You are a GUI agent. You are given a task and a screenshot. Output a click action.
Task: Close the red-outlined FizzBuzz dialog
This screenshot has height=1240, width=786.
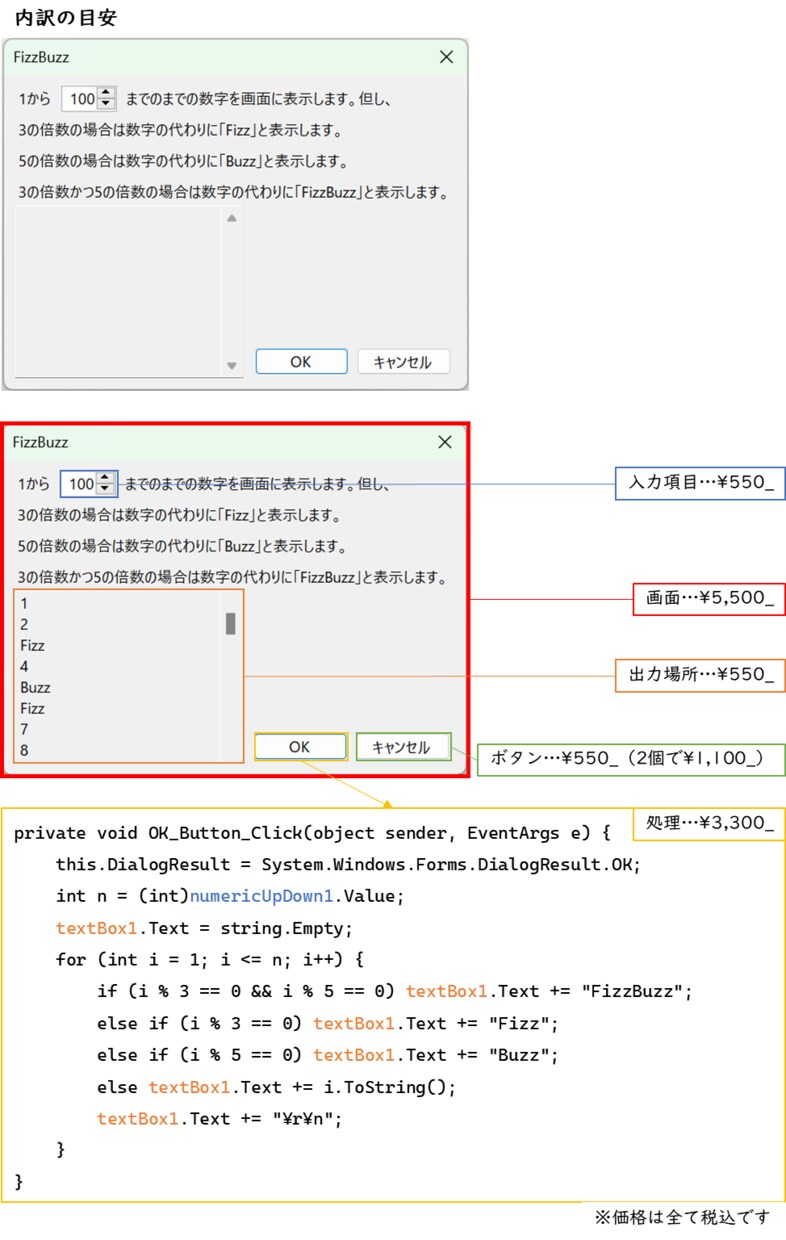pyautogui.click(x=445, y=442)
